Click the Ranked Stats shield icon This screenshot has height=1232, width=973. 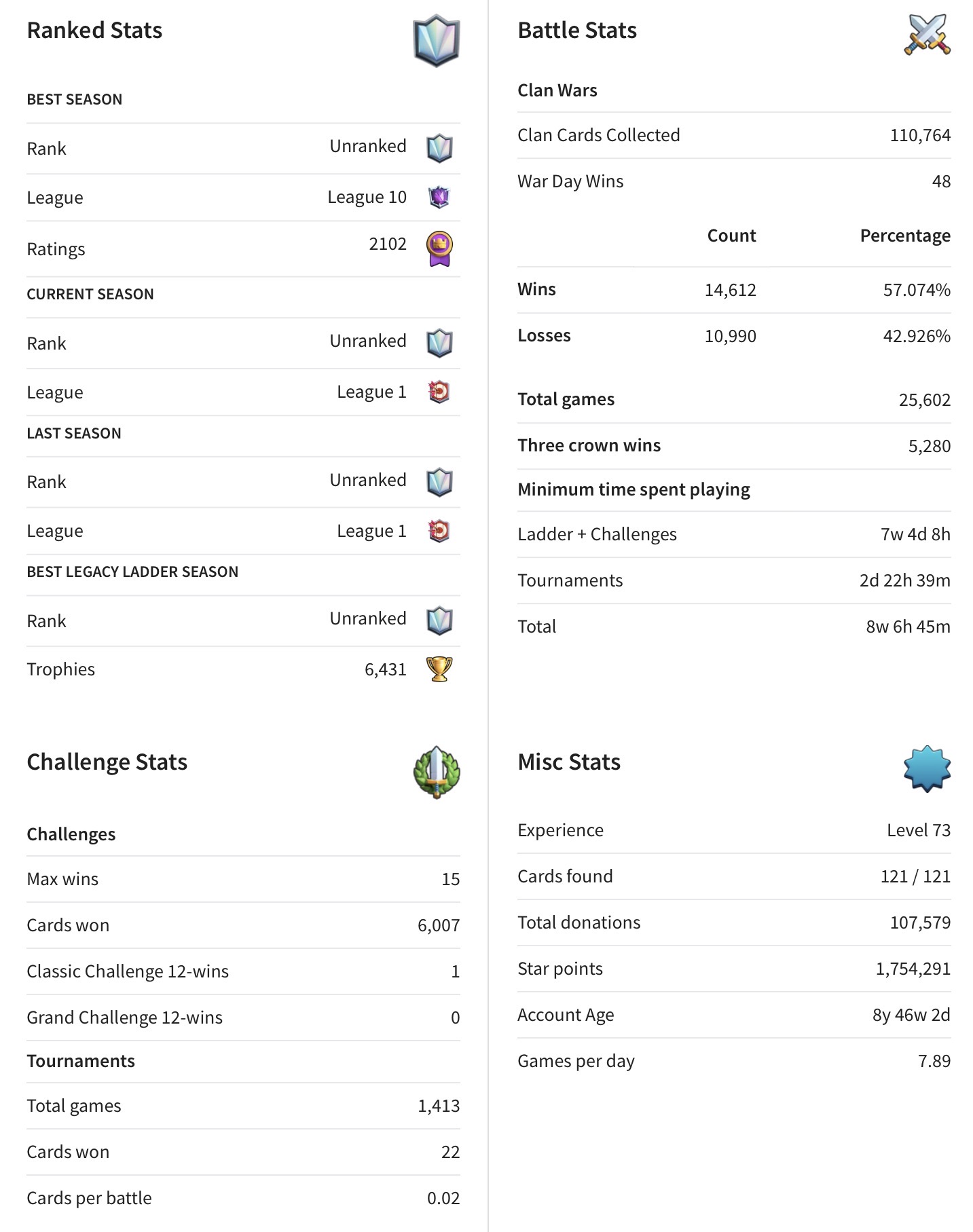pyautogui.click(x=437, y=40)
